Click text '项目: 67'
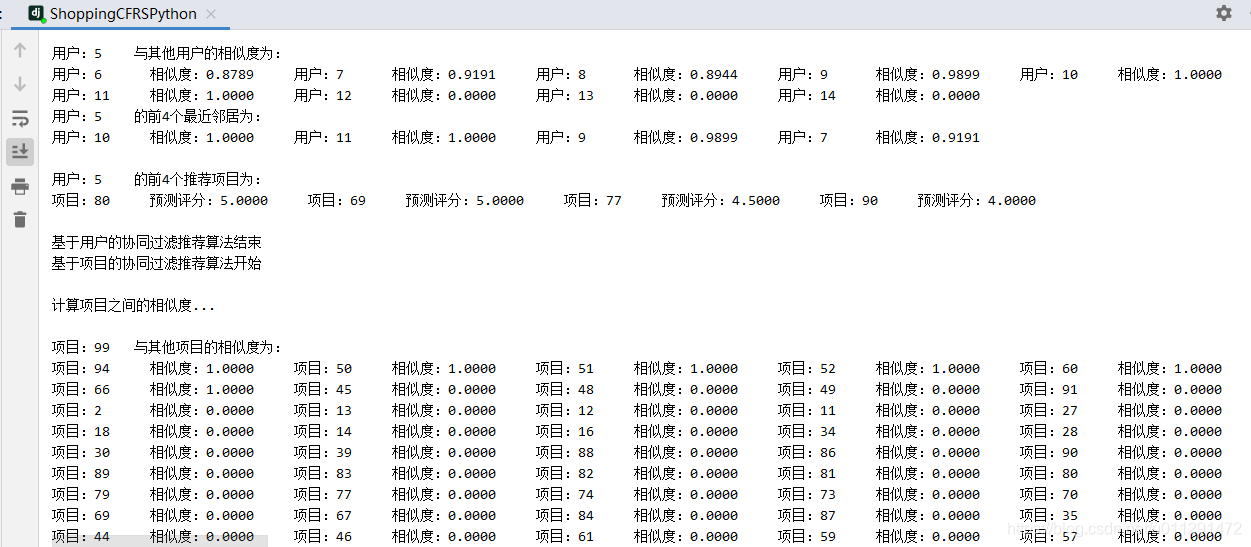This screenshot has width=1251, height=547. pyautogui.click(x=323, y=515)
